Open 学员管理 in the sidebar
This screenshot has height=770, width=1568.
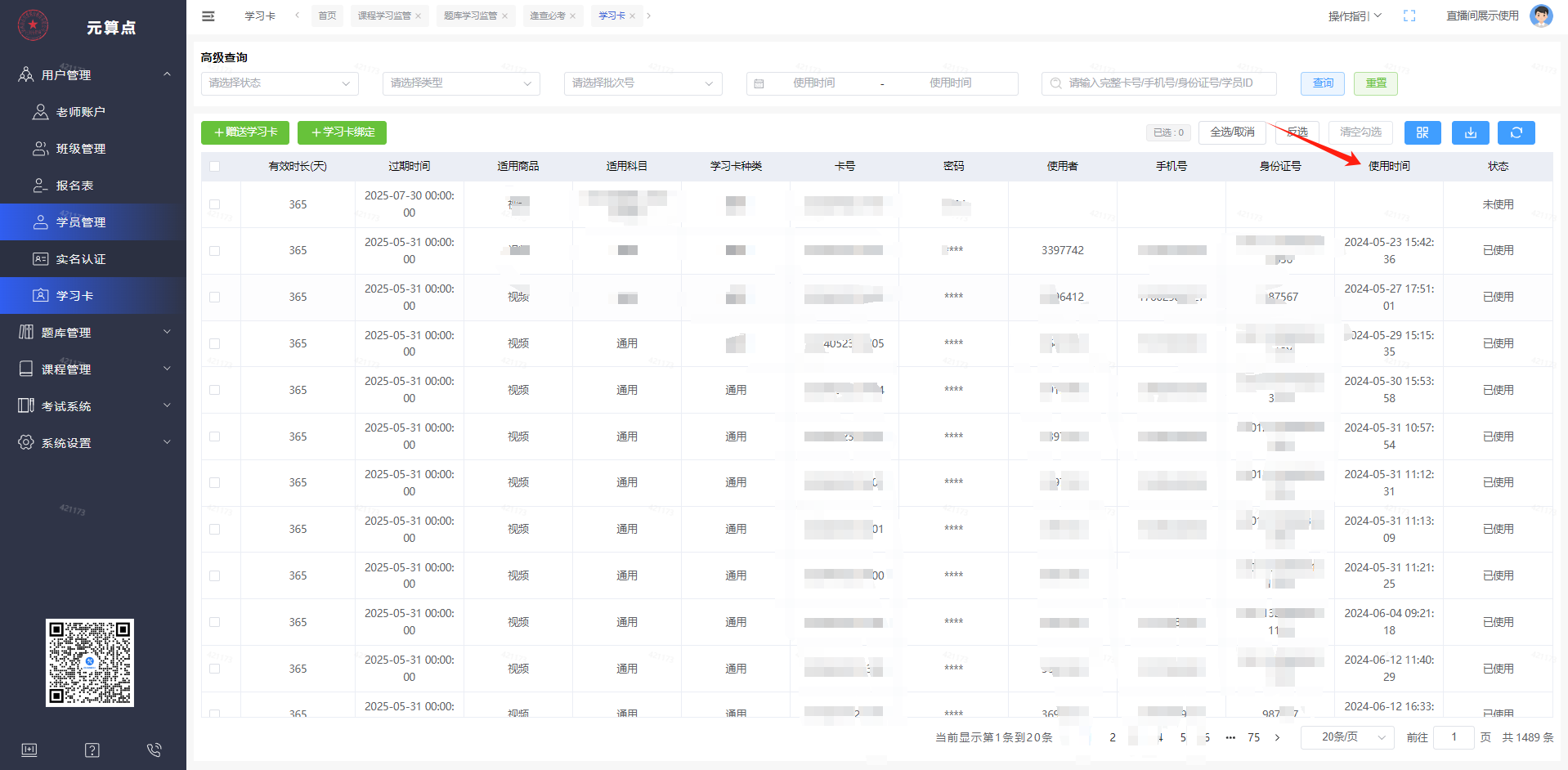(x=93, y=222)
